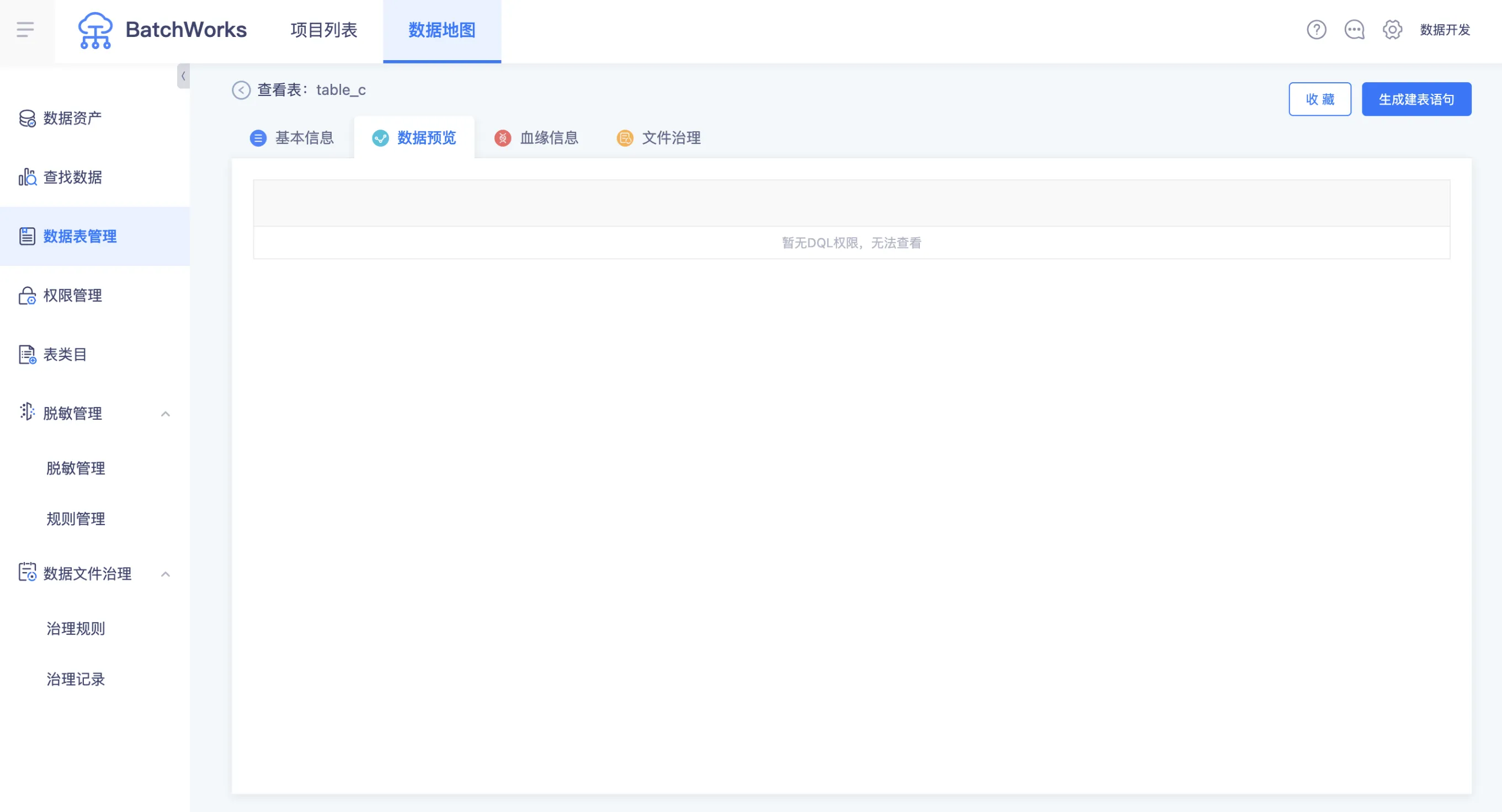This screenshot has width=1502, height=812.
Task: Click the 数据资产 sidebar icon
Action: [x=27, y=119]
